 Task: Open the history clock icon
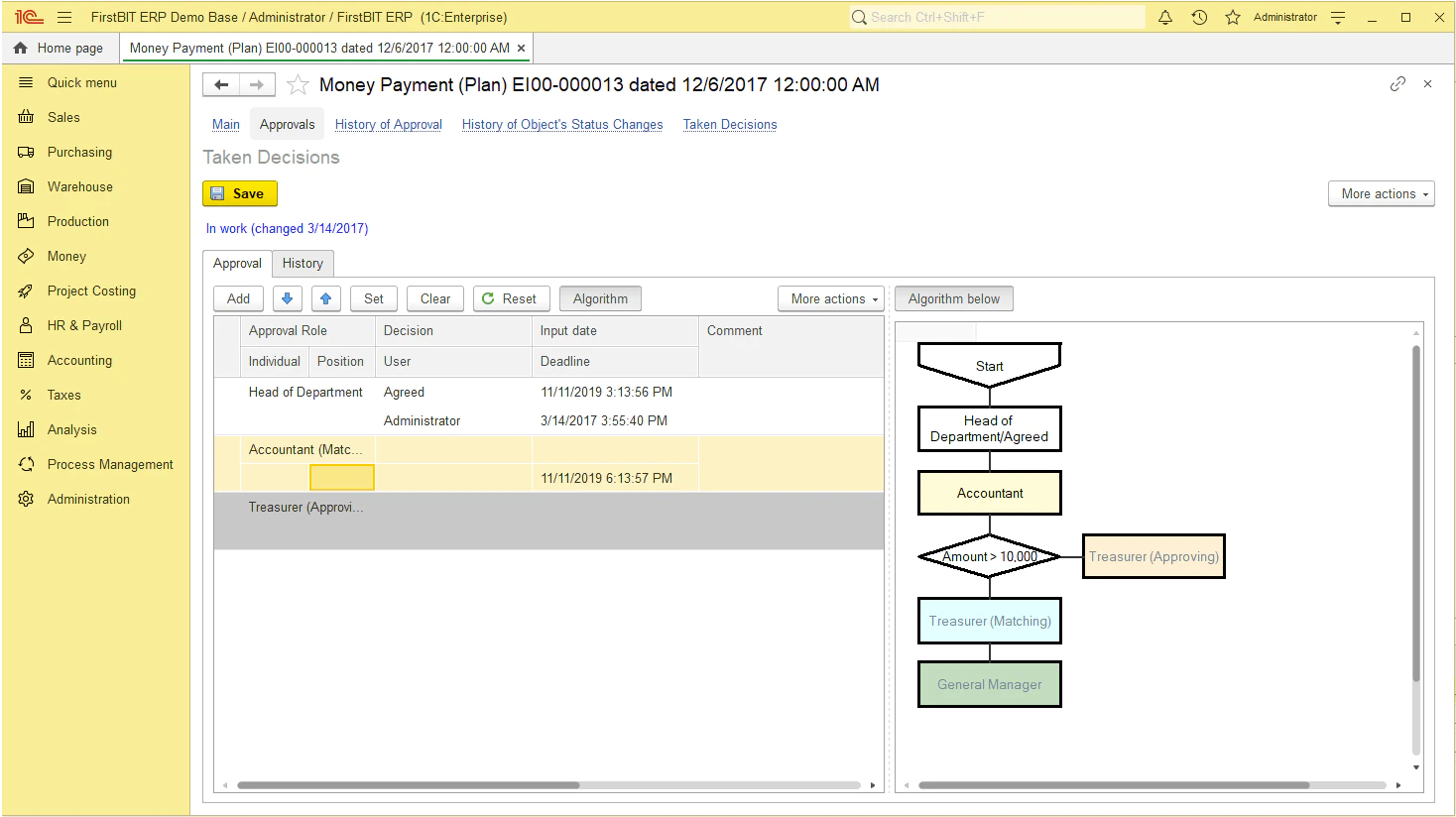(1199, 17)
